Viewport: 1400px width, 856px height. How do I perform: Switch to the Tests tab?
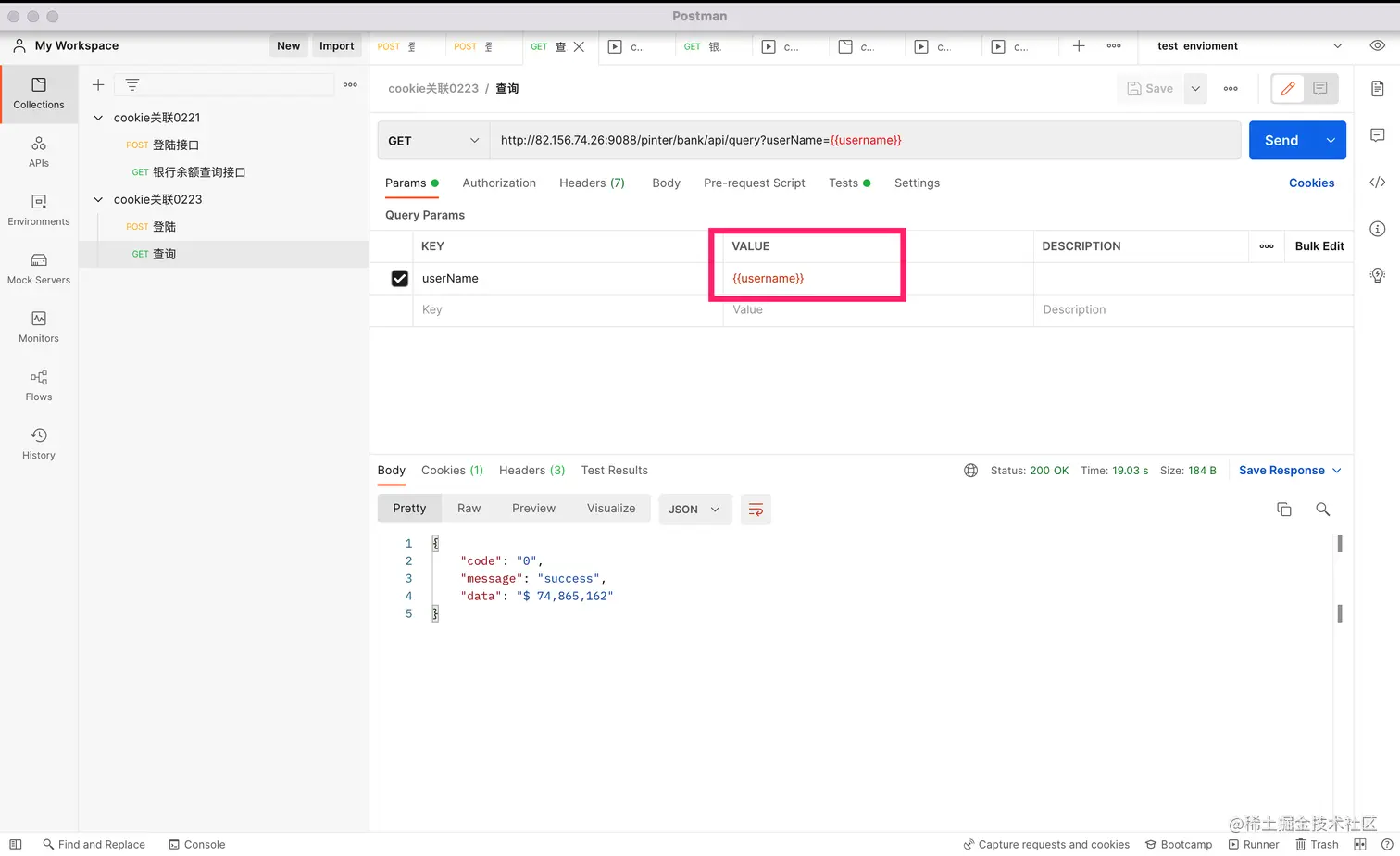pos(849,183)
